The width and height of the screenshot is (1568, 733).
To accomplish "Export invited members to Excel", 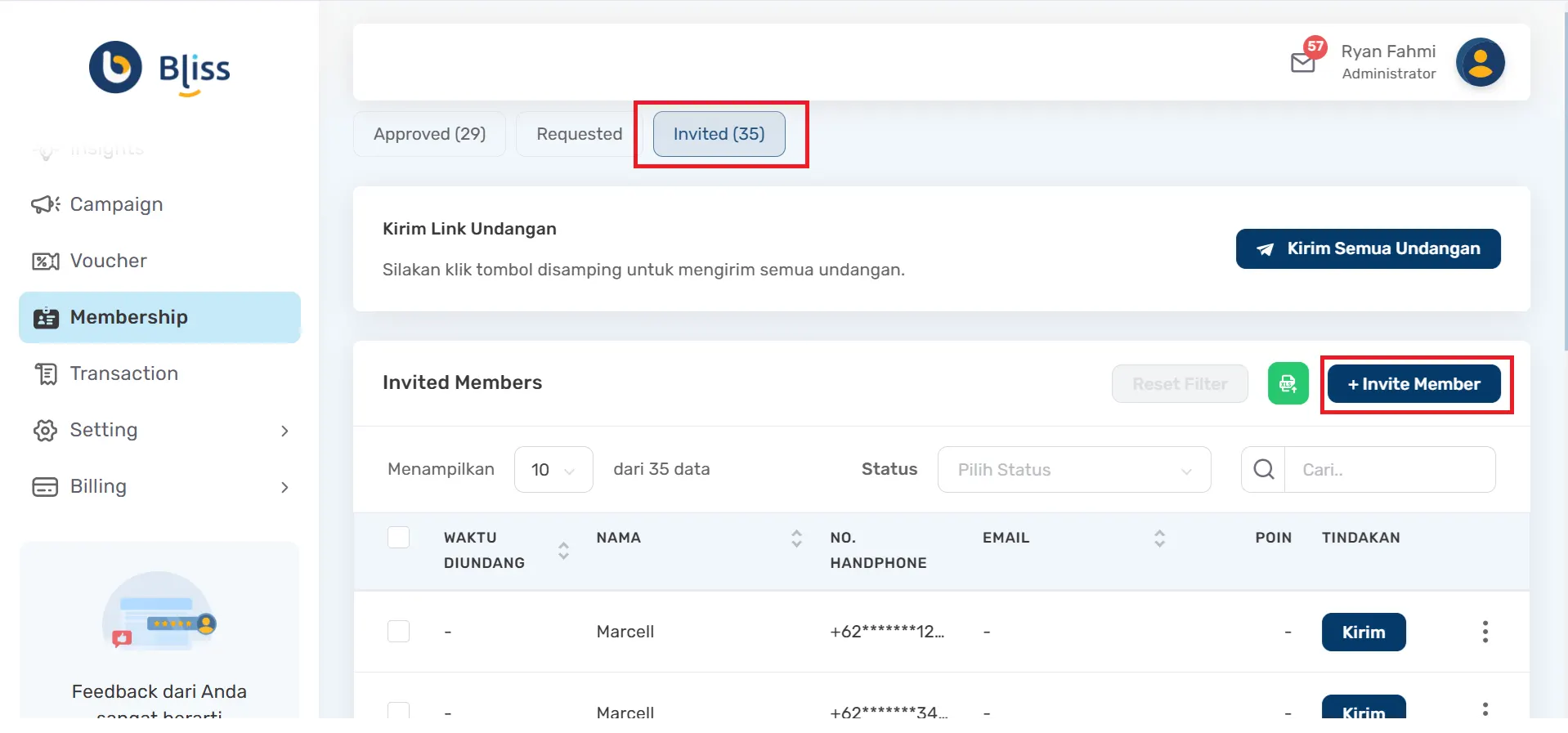I will pyautogui.click(x=1288, y=383).
